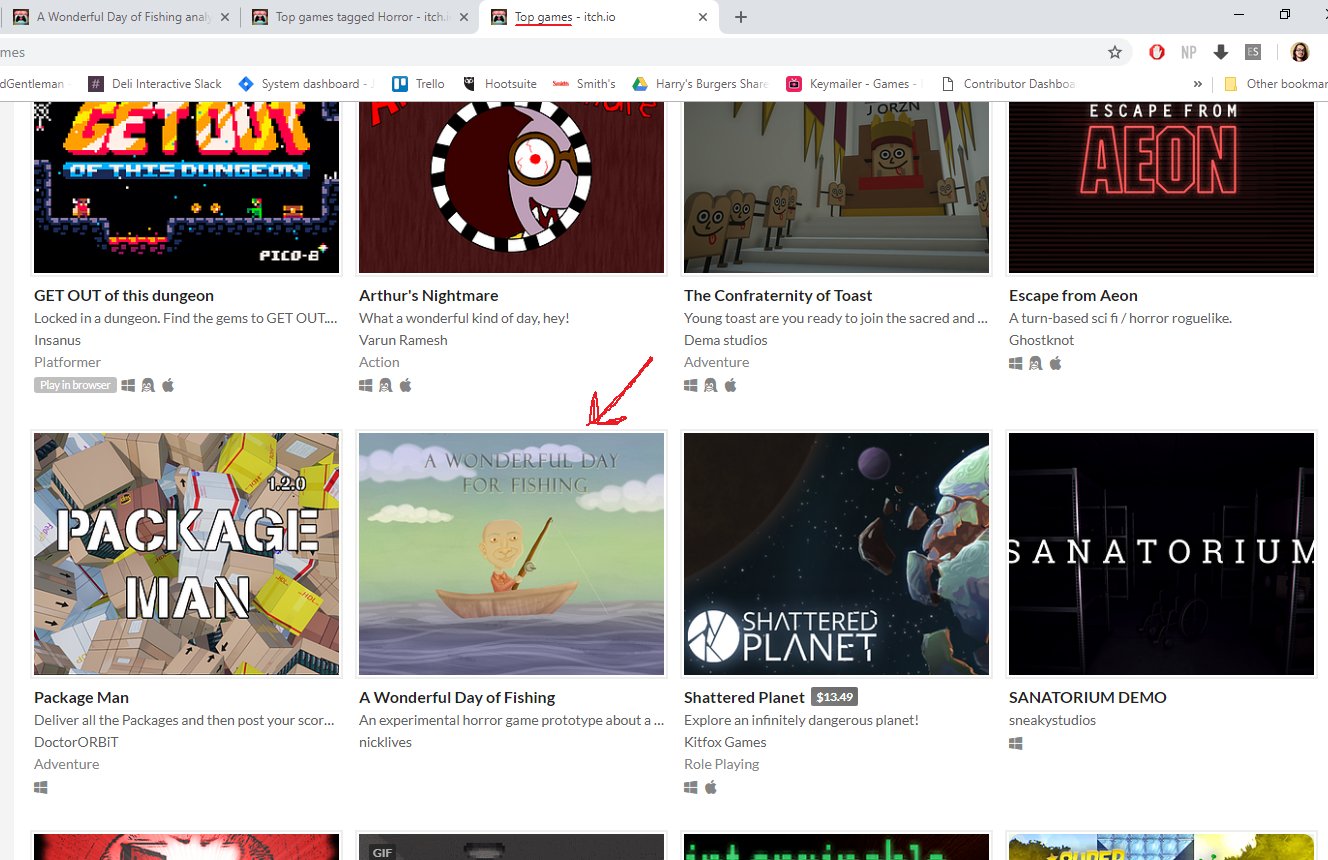Open A Wonderful Day for Fishing cover image
This screenshot has height=860, width=1328.
coord(512,554)
